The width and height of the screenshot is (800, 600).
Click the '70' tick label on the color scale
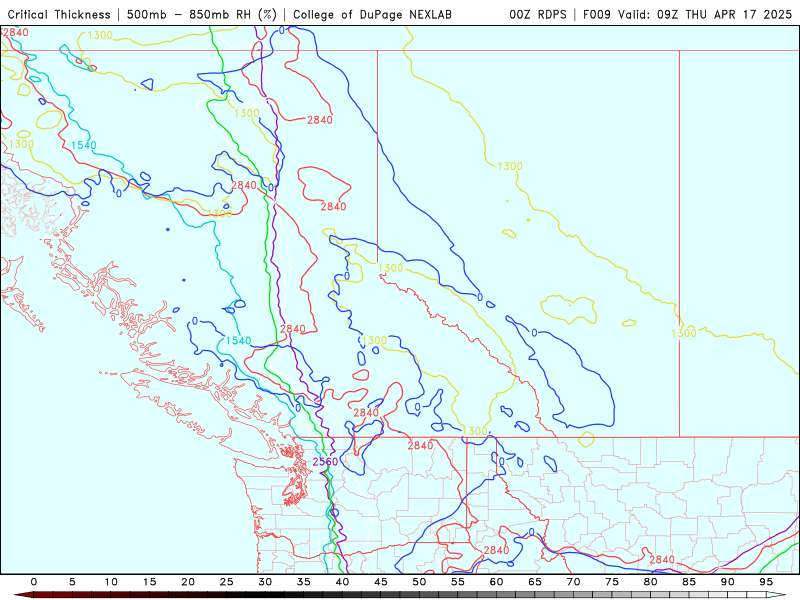coord(573,582)
